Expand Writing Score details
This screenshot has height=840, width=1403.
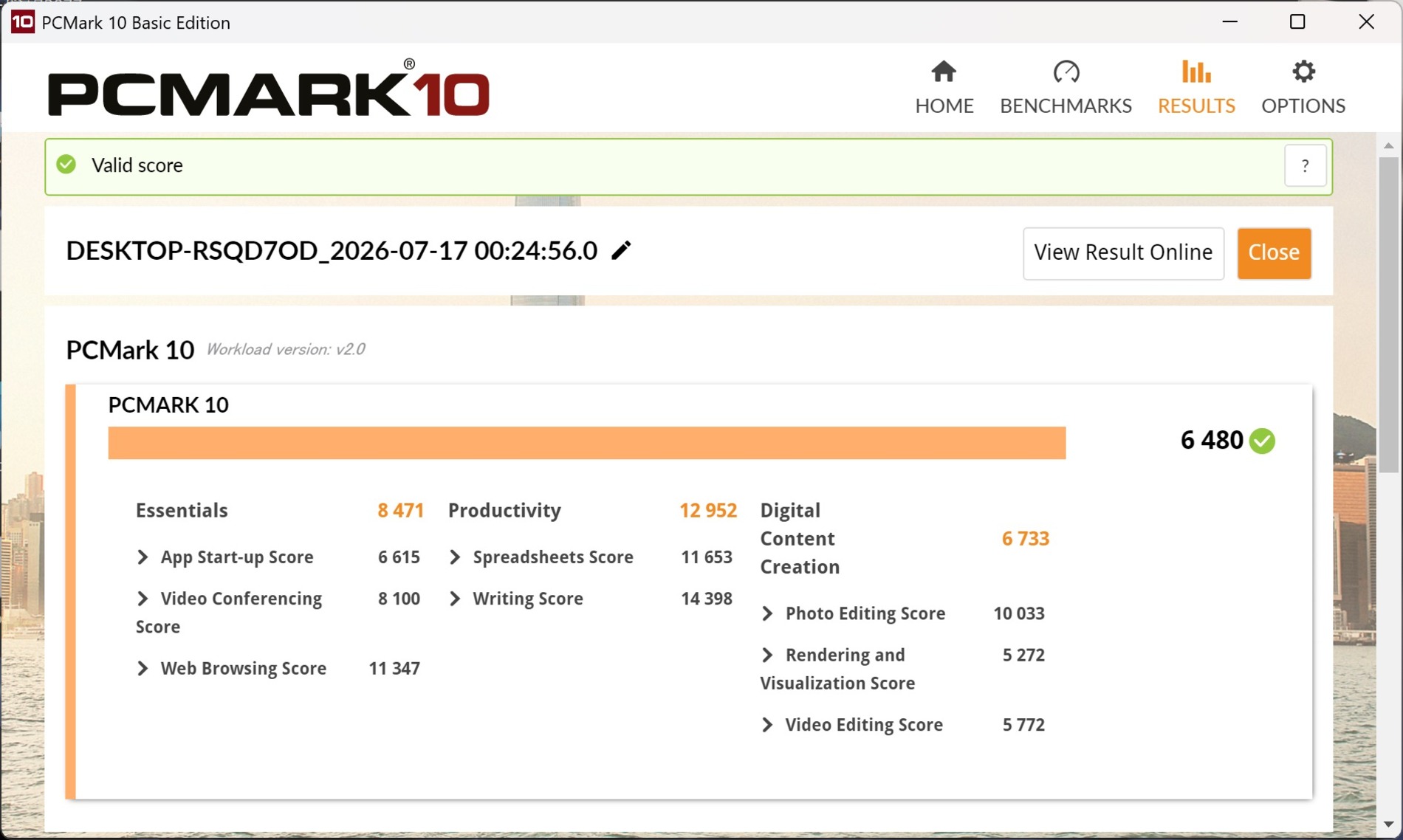(455, 599)
